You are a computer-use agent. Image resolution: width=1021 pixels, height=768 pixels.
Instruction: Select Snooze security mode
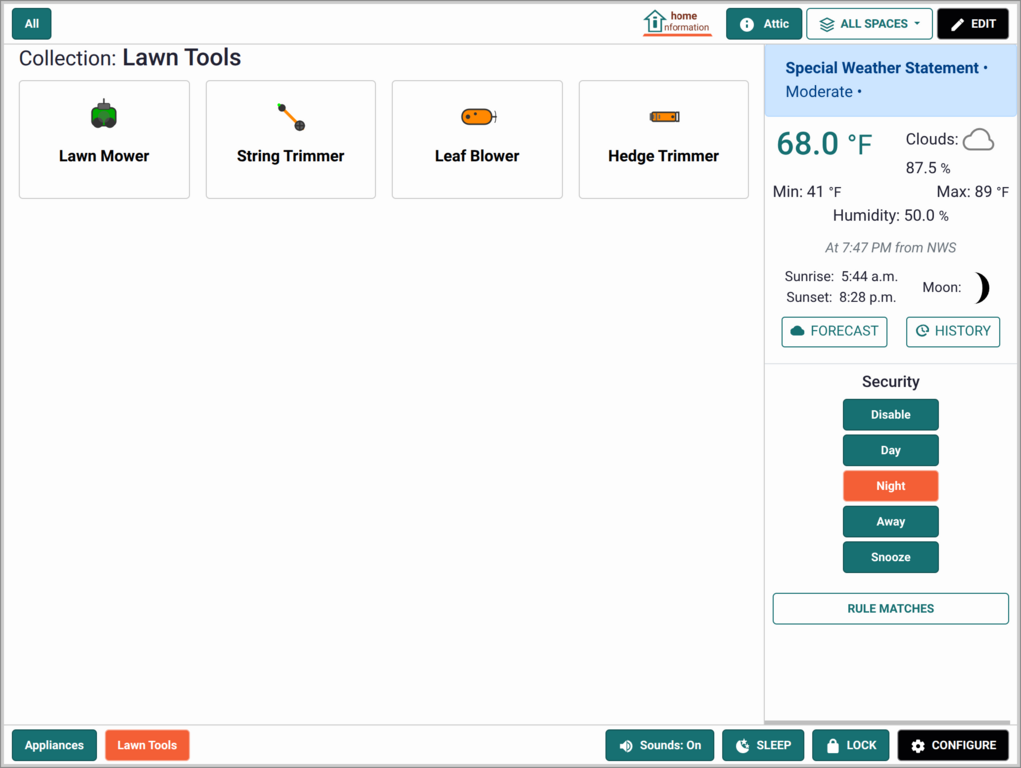pos(890,557)
